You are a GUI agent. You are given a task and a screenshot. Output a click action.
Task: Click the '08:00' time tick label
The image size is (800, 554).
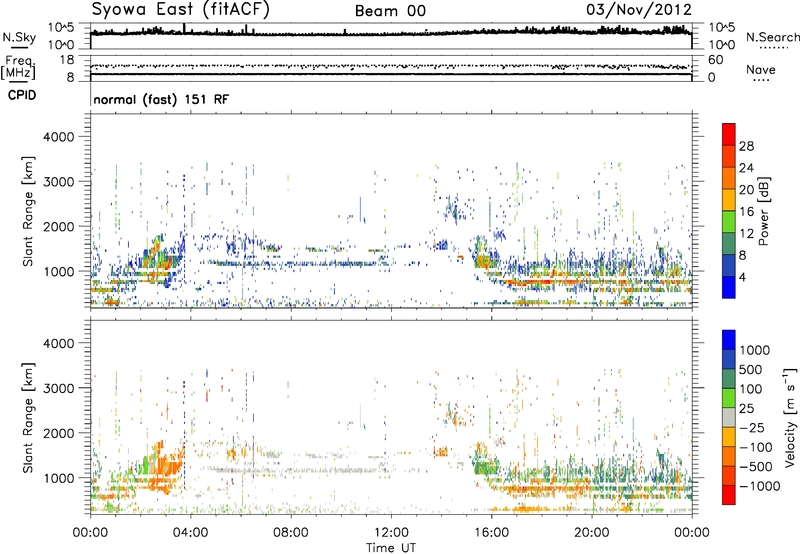[x=291, y=533]
